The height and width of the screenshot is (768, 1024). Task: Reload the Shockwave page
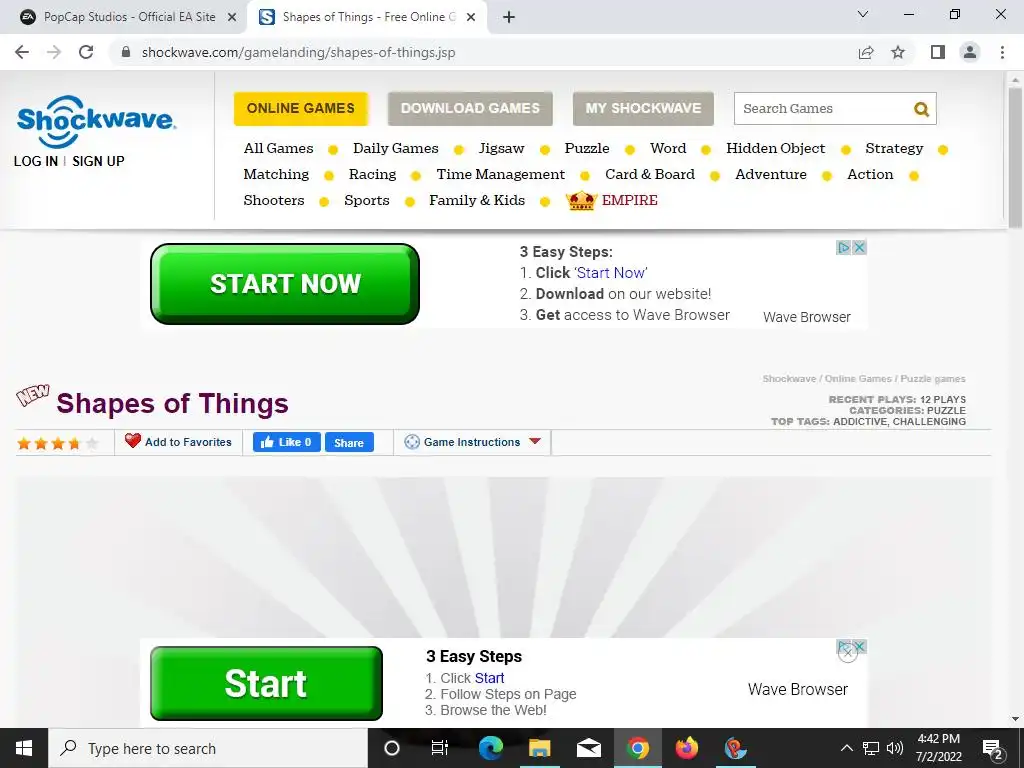coord(86,52)
